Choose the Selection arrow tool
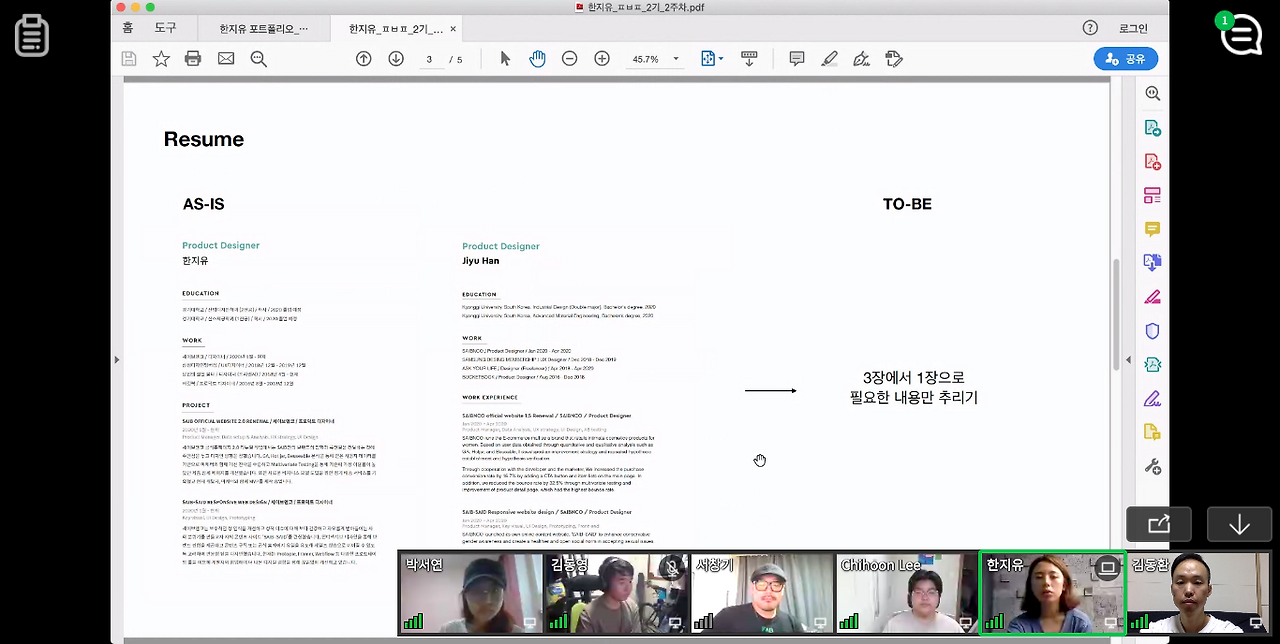The height and width of the screenshot is (644, 1280). pyautogui.click(x=505, y=59)
